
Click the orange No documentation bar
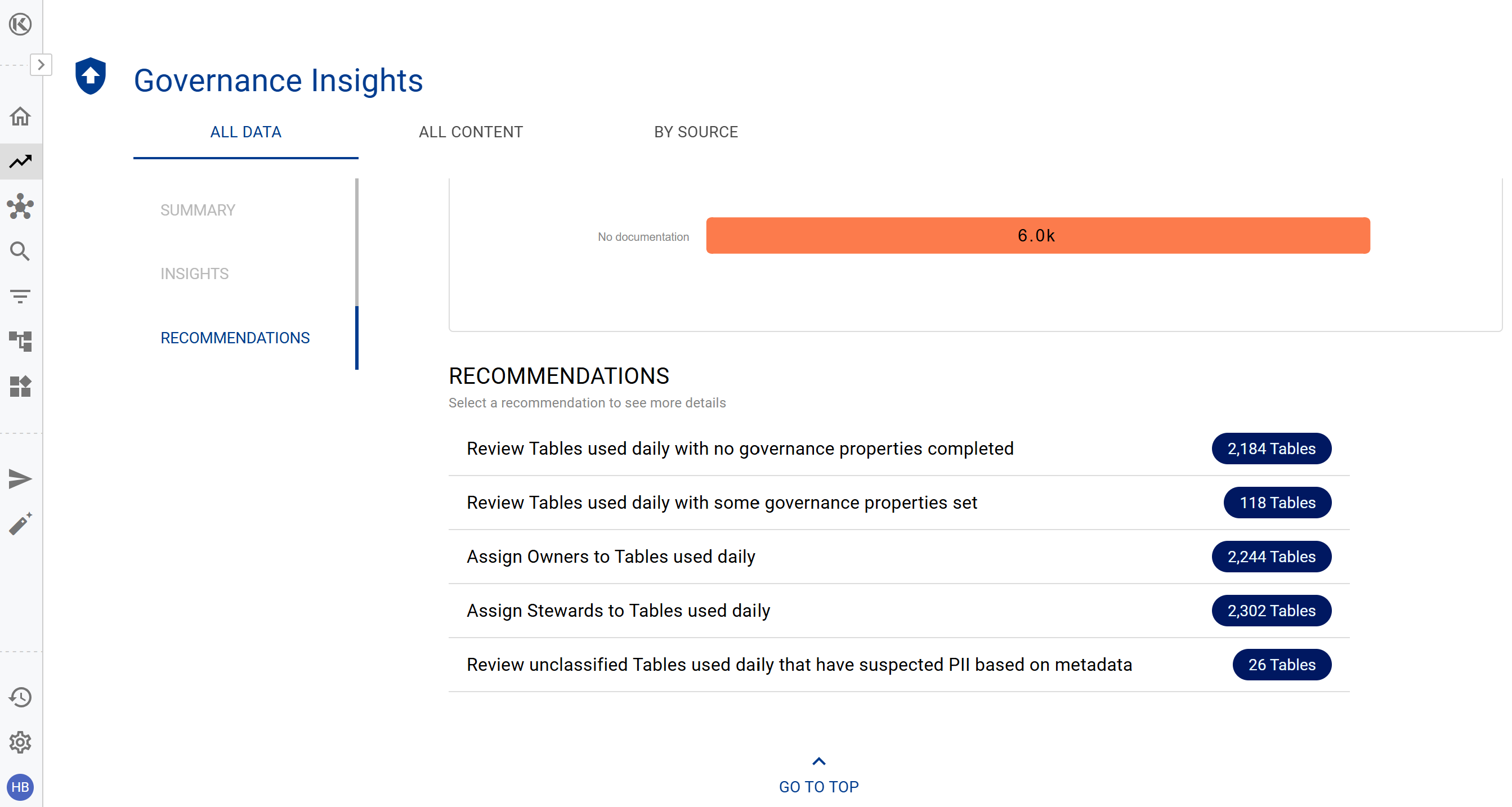pyautogui.click(x=1037, y=236)
